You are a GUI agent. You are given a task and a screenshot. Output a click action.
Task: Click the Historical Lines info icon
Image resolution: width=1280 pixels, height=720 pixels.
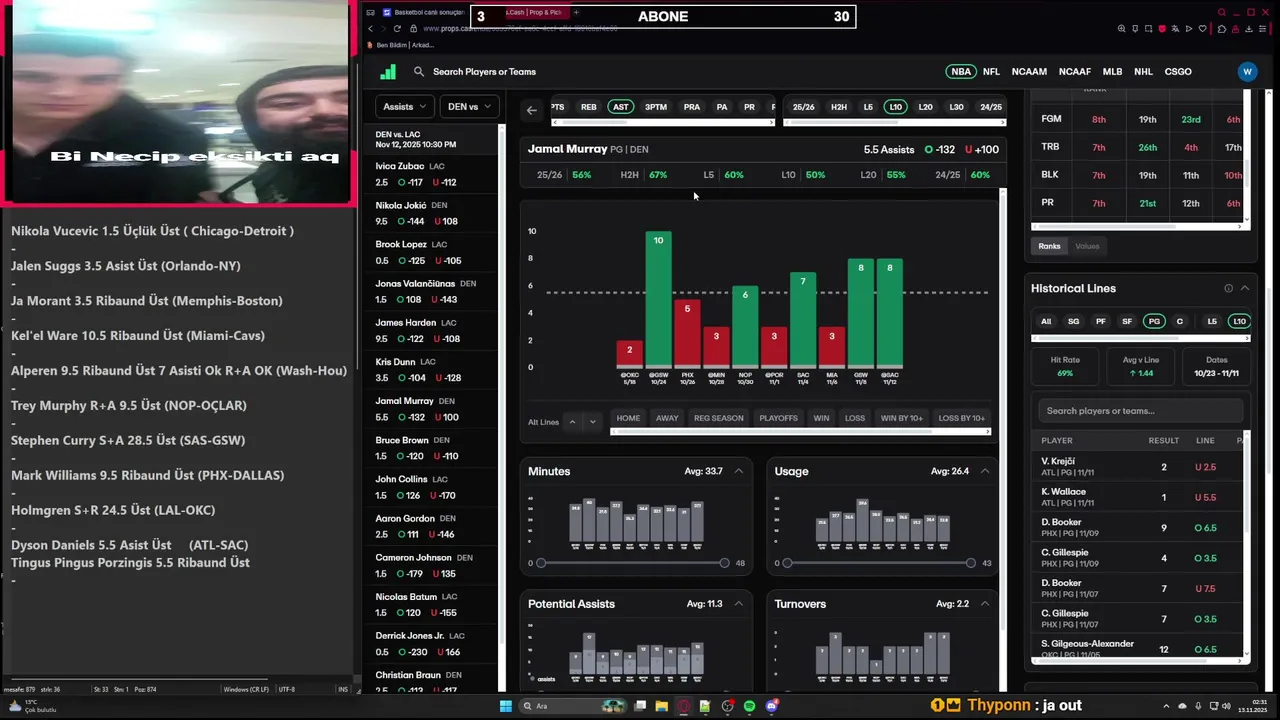pos(1228,288)
